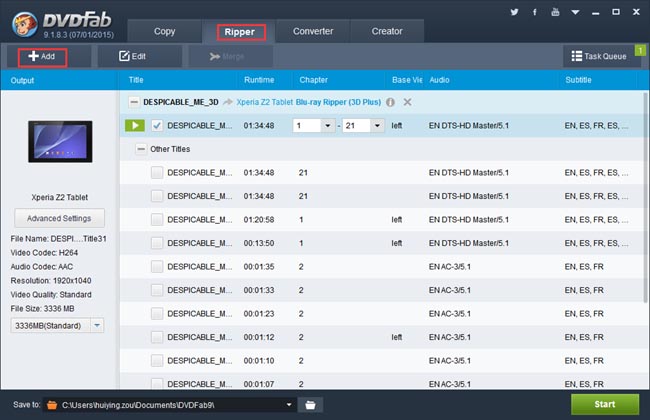Viewport: 650px width, 420px height.
Task: Click the Output column header
Action: coord(22,80)
